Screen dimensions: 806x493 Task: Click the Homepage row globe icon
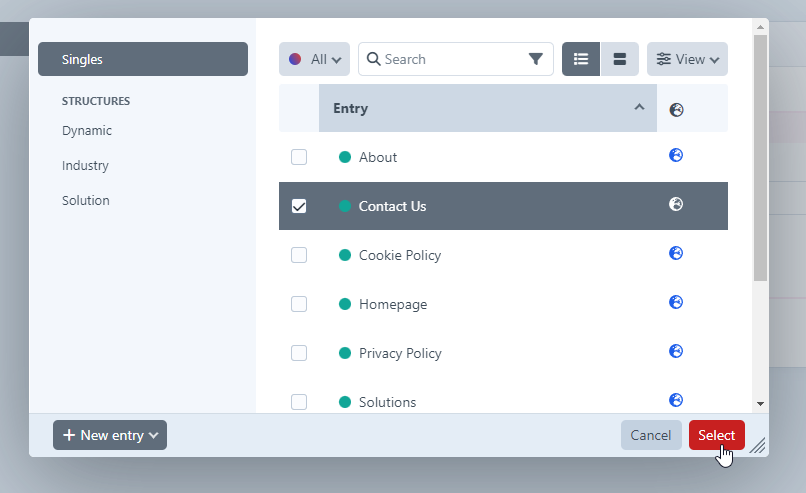(x=676, y=302)
